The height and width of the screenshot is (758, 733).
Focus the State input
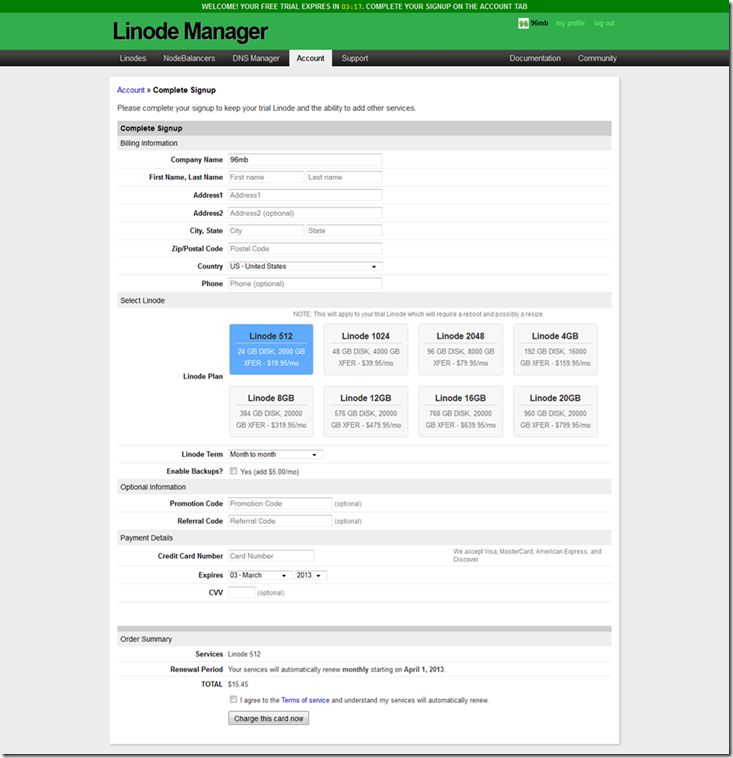tap(344, 231)
